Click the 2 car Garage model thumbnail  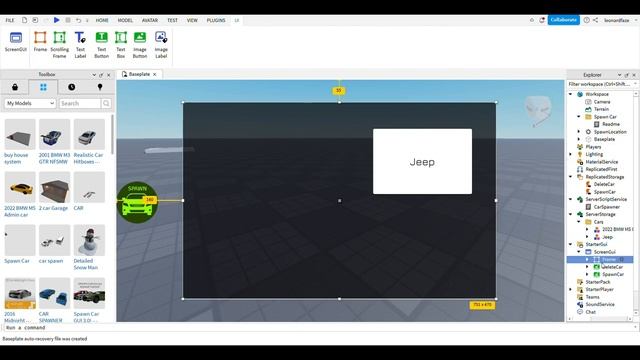coord(54,187)
